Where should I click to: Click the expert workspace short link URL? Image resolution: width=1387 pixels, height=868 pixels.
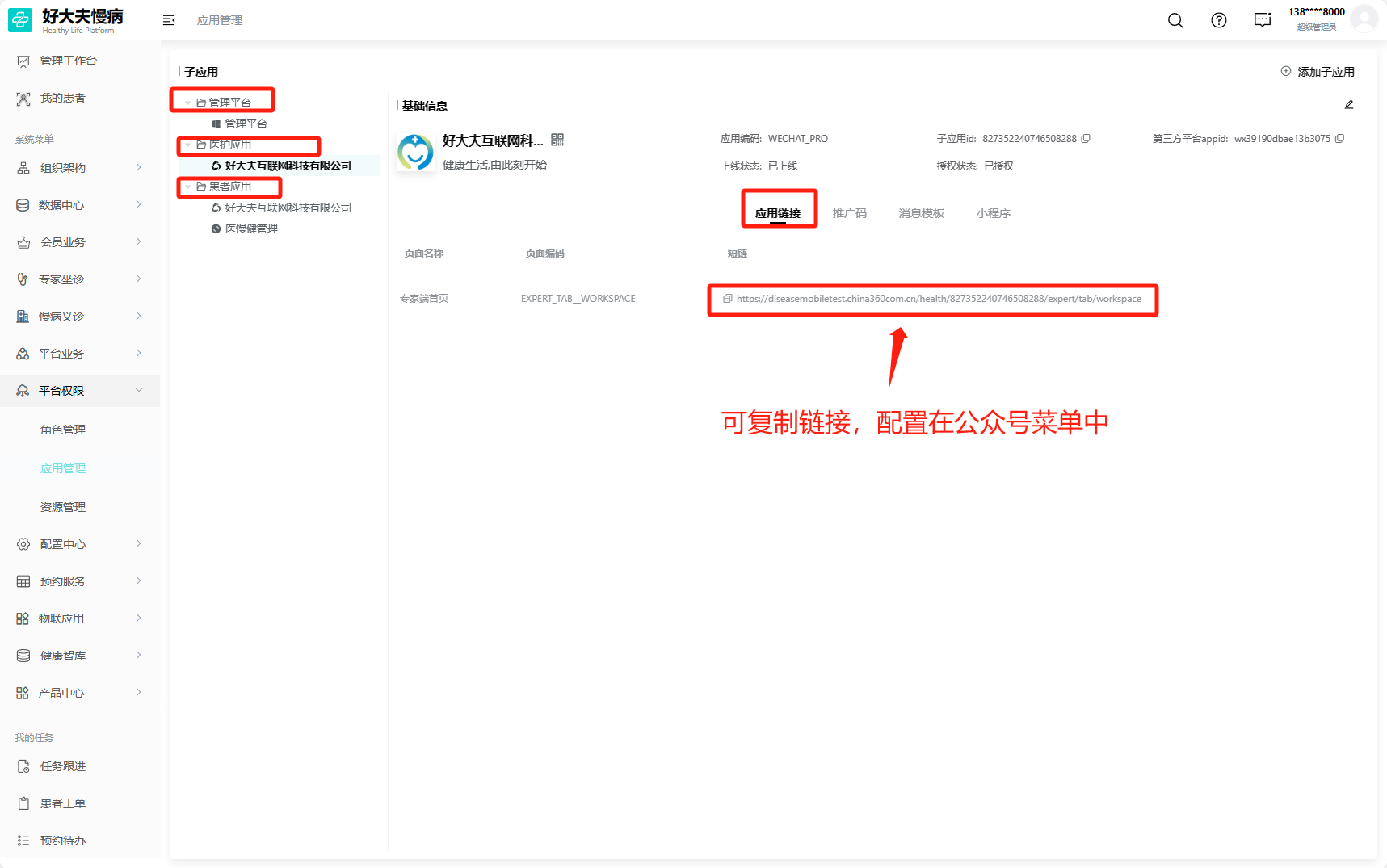(939, 299)
